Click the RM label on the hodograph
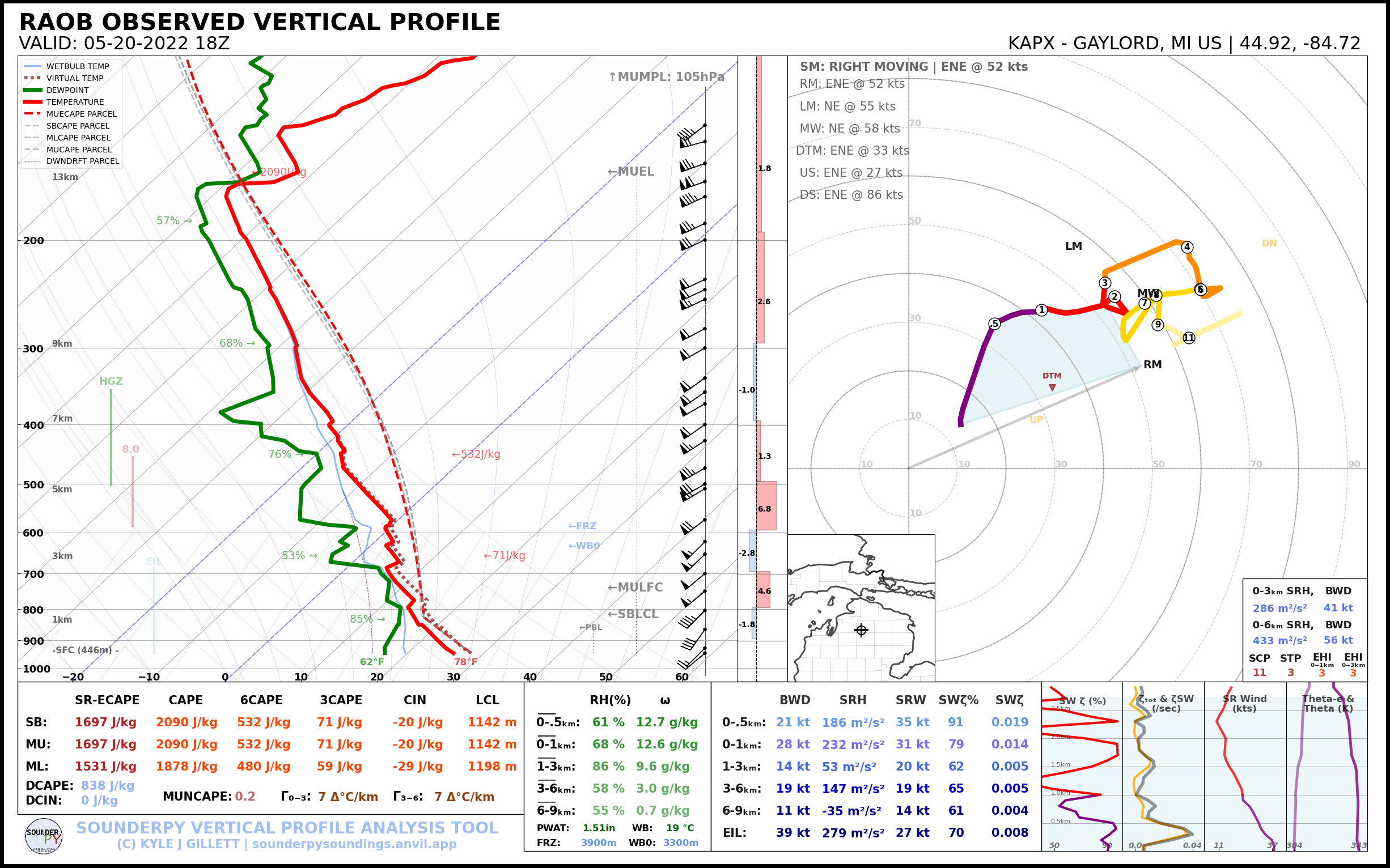This screenshot has width=1390, height=868. pos(1152,364)
